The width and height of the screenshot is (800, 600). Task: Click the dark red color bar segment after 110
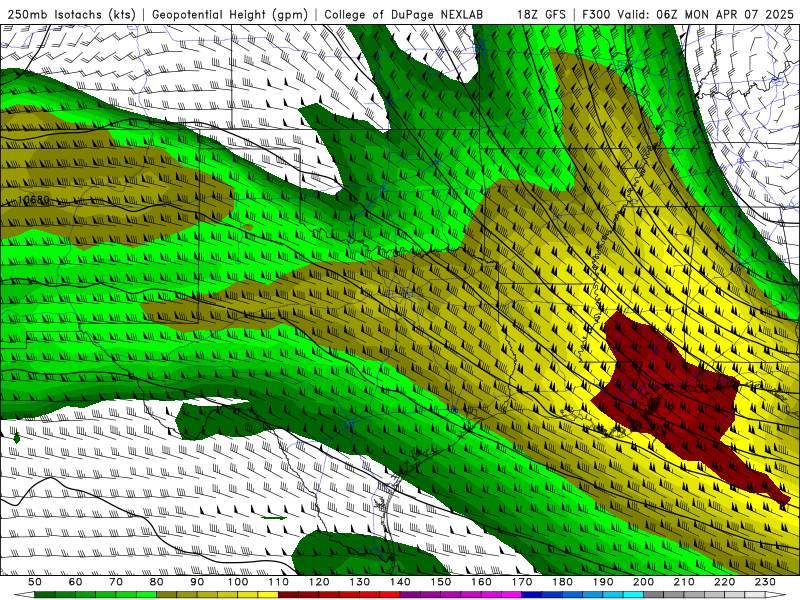289,595
